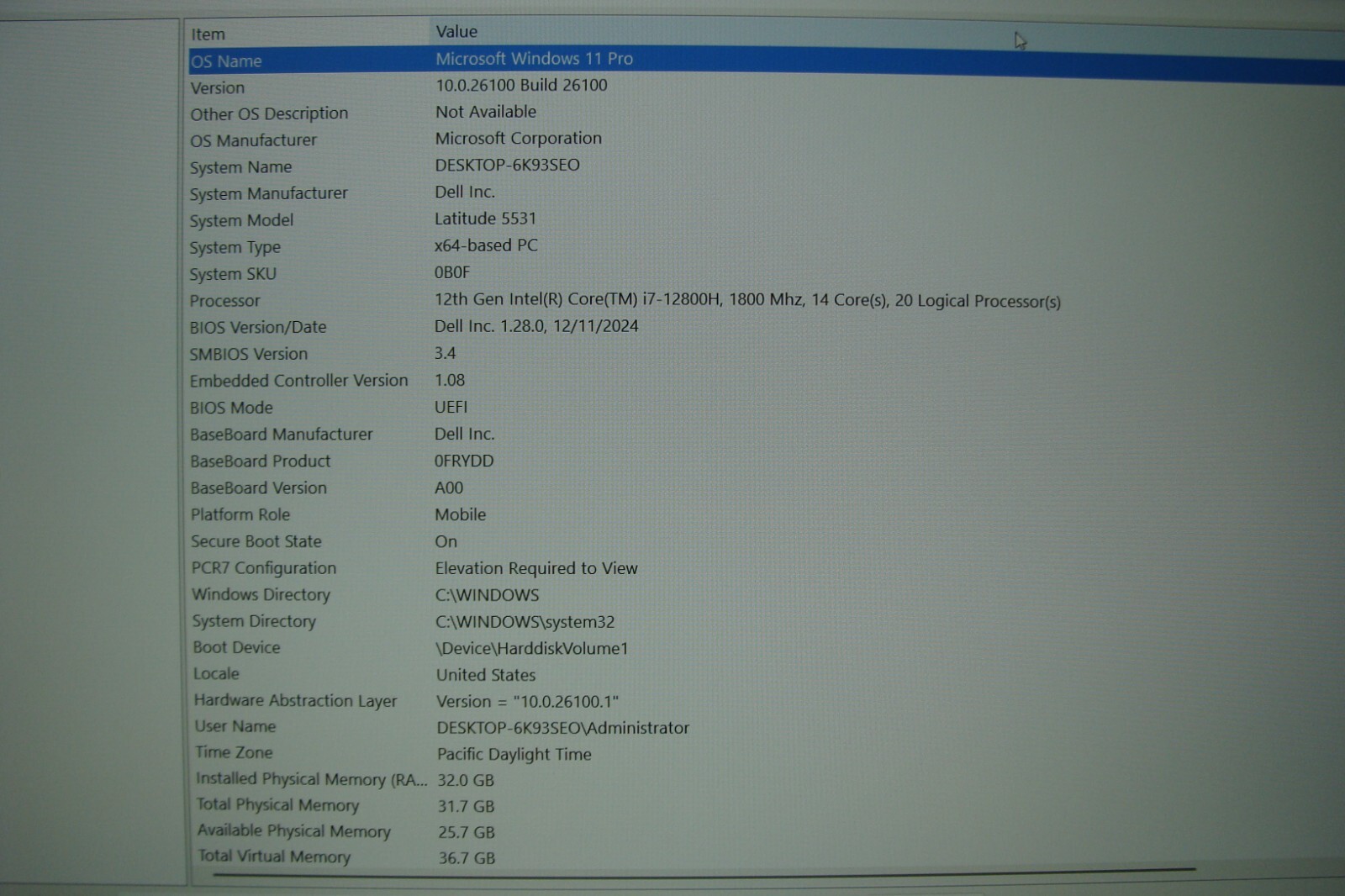The width and height of the screenshot is (1345, 896).
Task: Click the Not Available value
Action: coord(486,112)
